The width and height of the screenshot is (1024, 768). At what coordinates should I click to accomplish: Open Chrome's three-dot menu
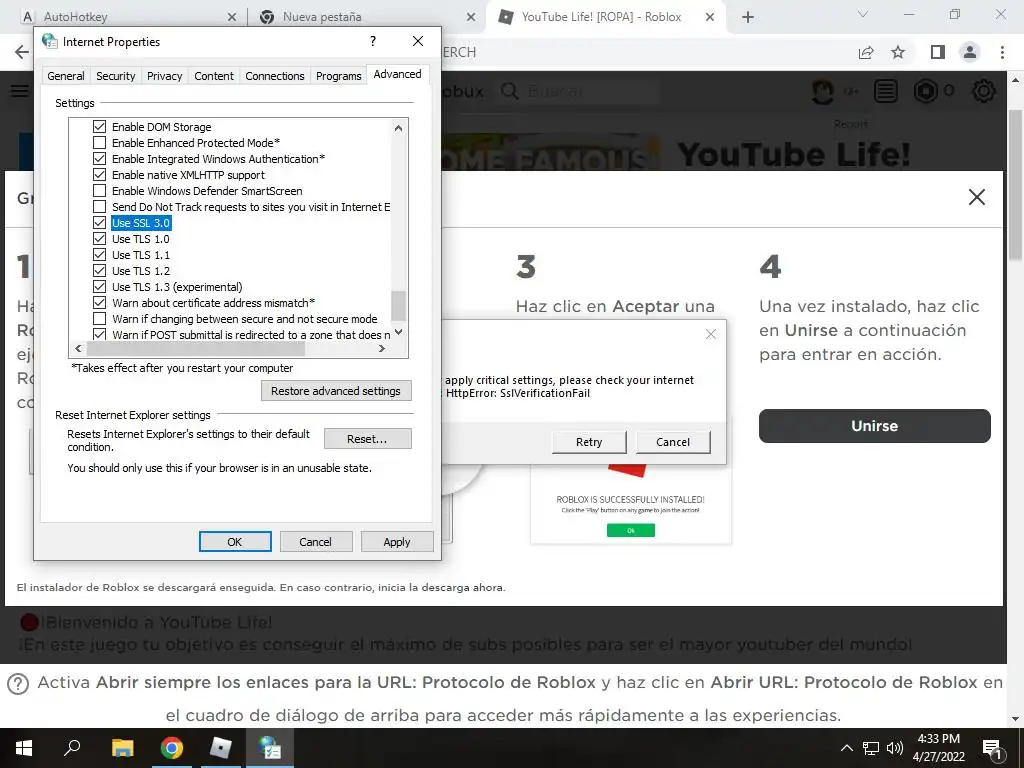point(1002,52)
